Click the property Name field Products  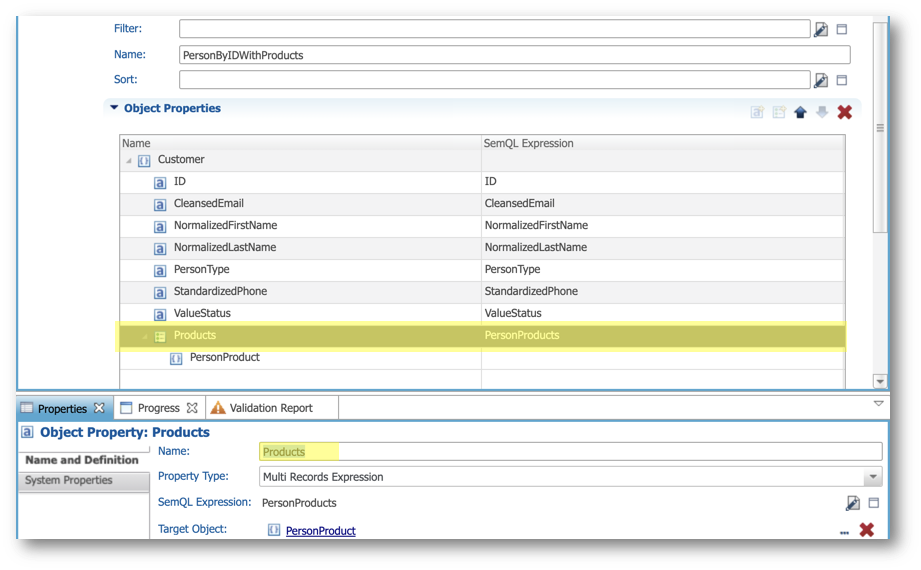pos(570,451)
